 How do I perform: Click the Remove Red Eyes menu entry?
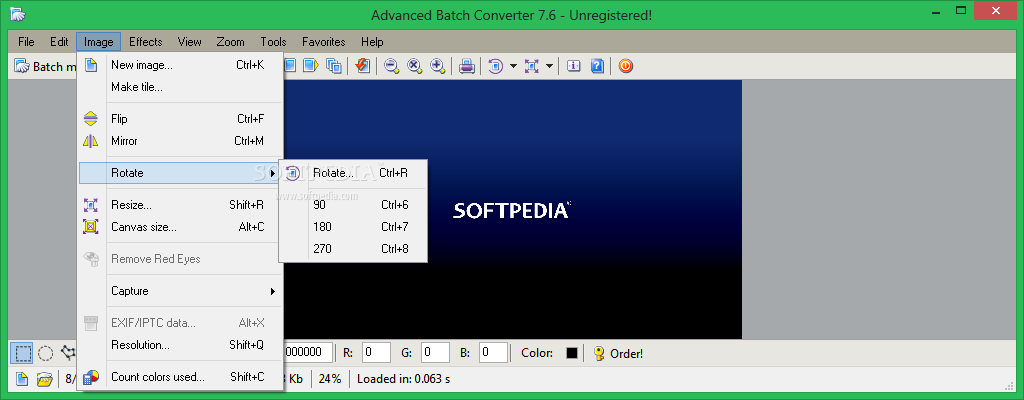click(180, 259)
